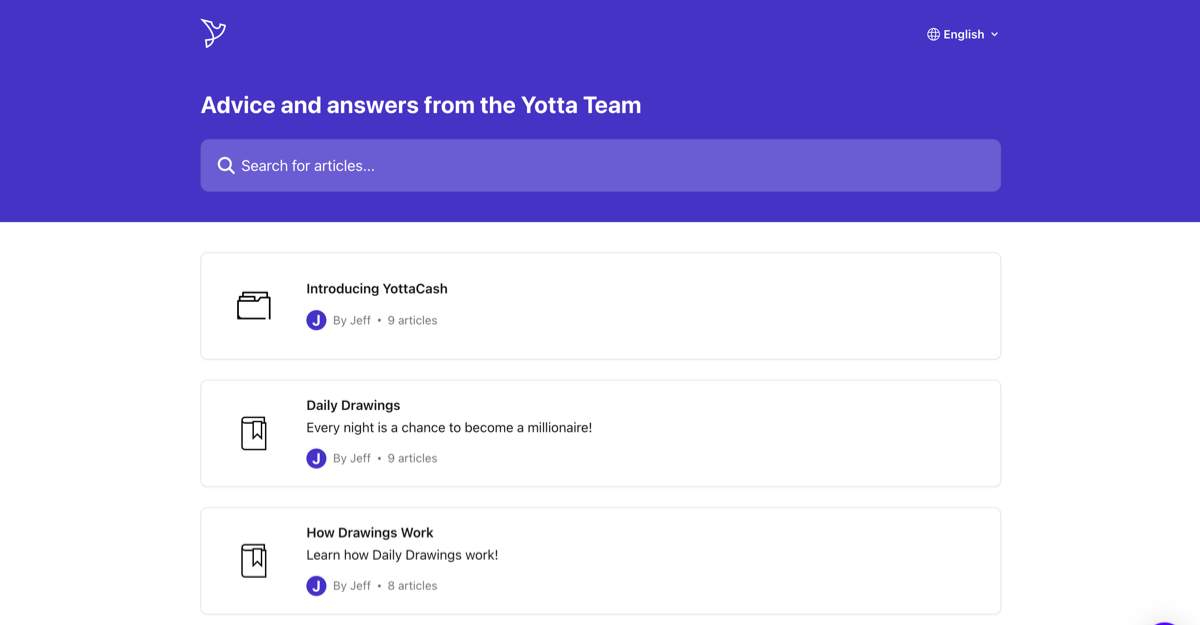Image resolution: width=1200 pixels, height=625 pixels.
Task: Click Jeff's avatar on Introducing YottaCash card
Action: click(x=316, y=320)
